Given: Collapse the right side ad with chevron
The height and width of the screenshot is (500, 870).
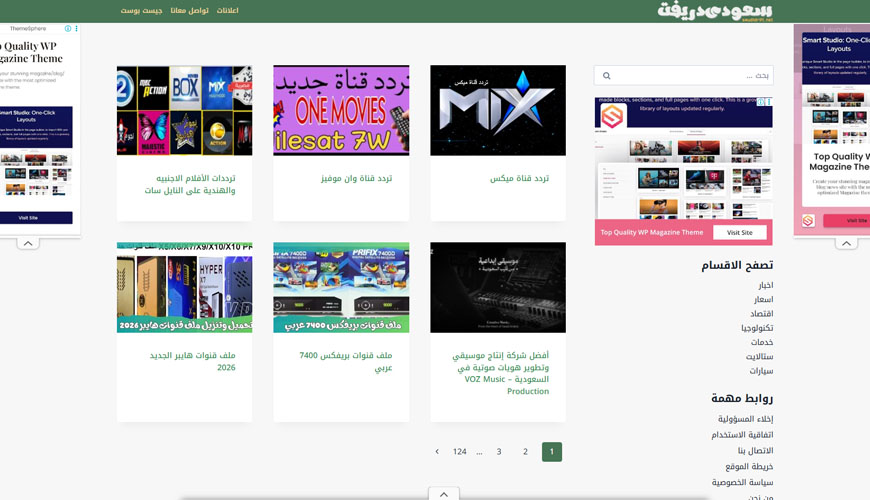Looking at the screenshot, I should (846, 243).
